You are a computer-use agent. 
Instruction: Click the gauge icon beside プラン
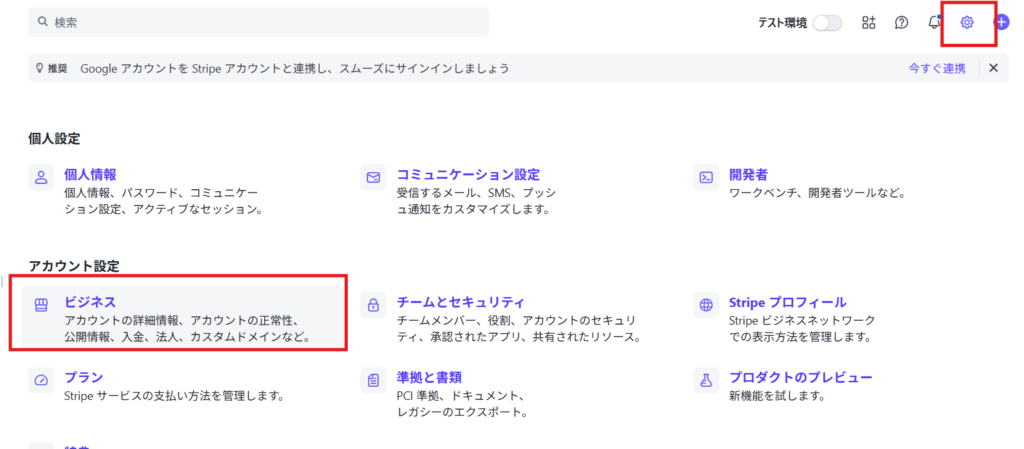click(41, 380)
